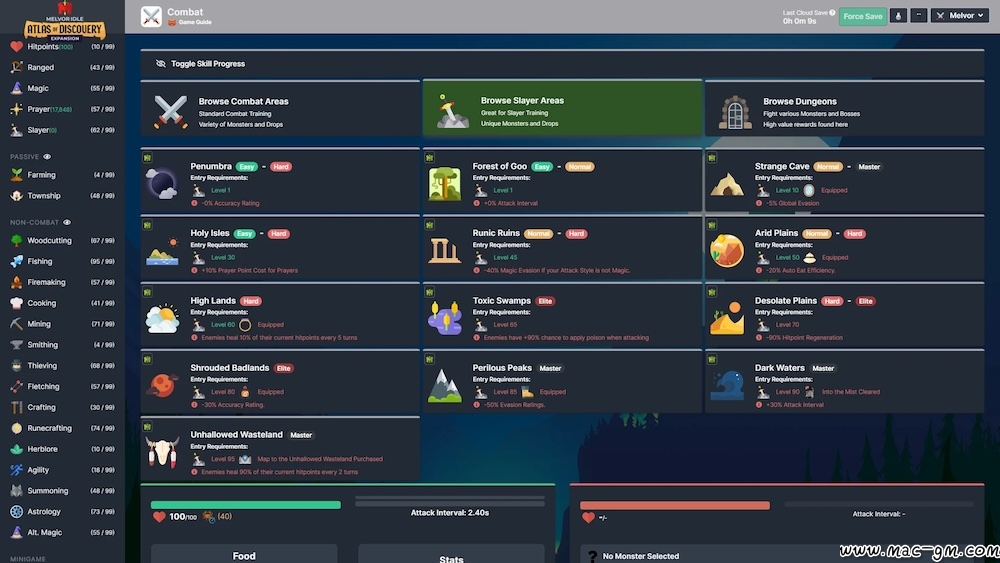Select the Holy Isles slayer area
Viewport: 1000px width, 563px height.
(x=280, y=248)
